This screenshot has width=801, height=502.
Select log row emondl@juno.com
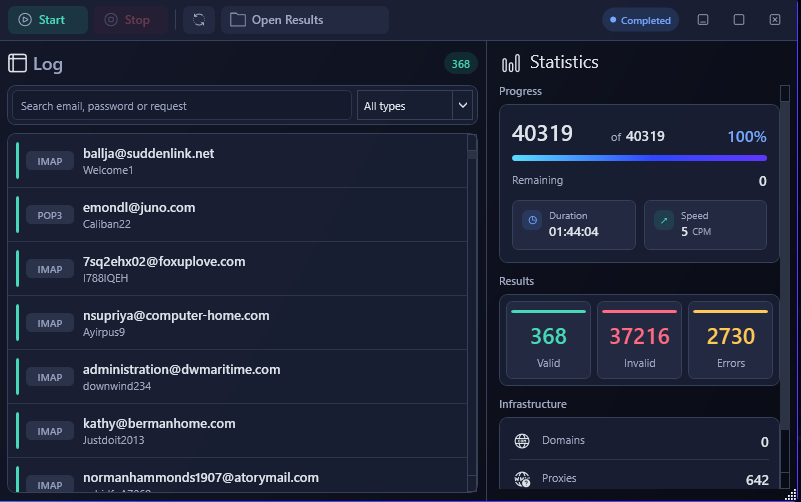coord(238,215)
